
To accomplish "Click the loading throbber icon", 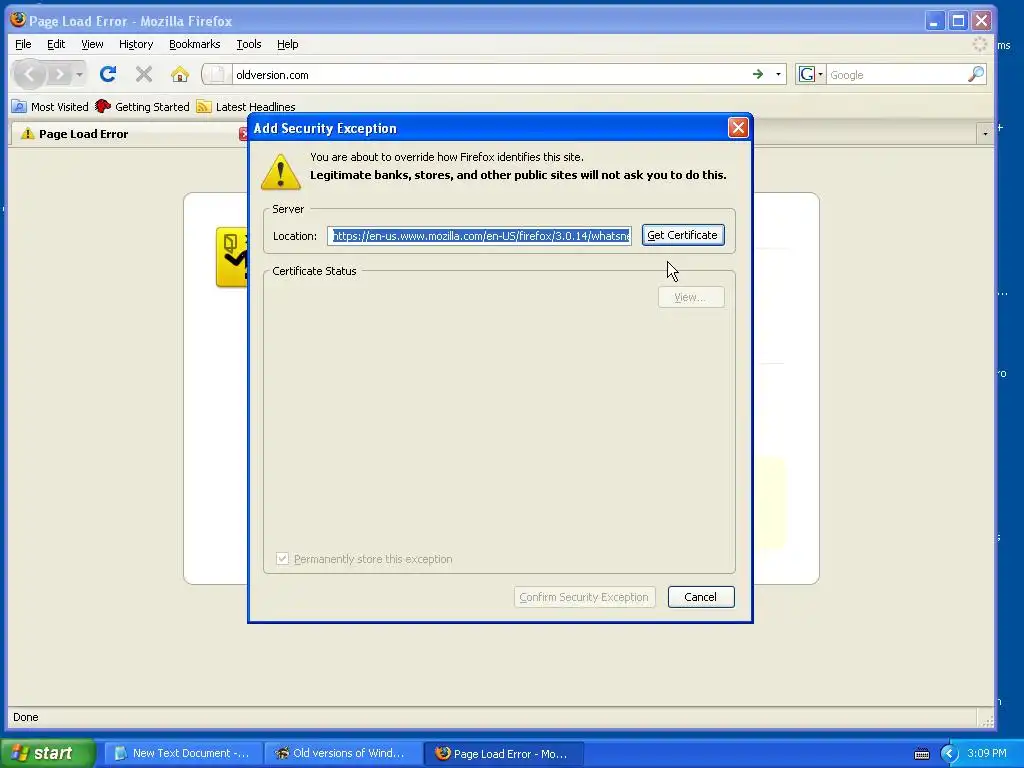I will point(980,44).
